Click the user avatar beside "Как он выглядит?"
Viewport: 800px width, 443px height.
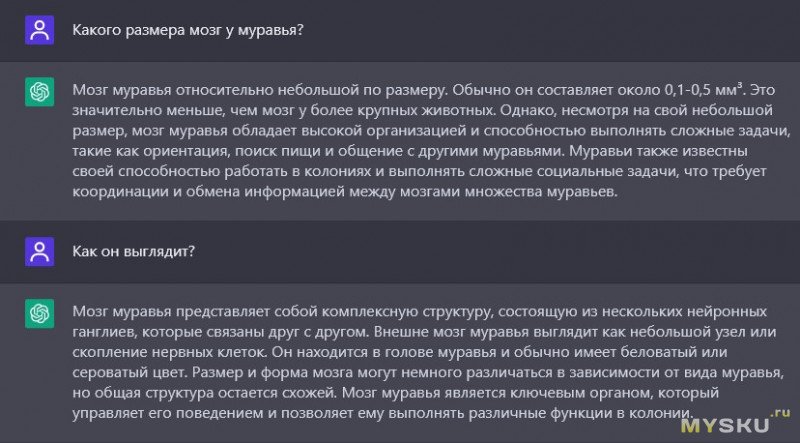tap(39, 252)
